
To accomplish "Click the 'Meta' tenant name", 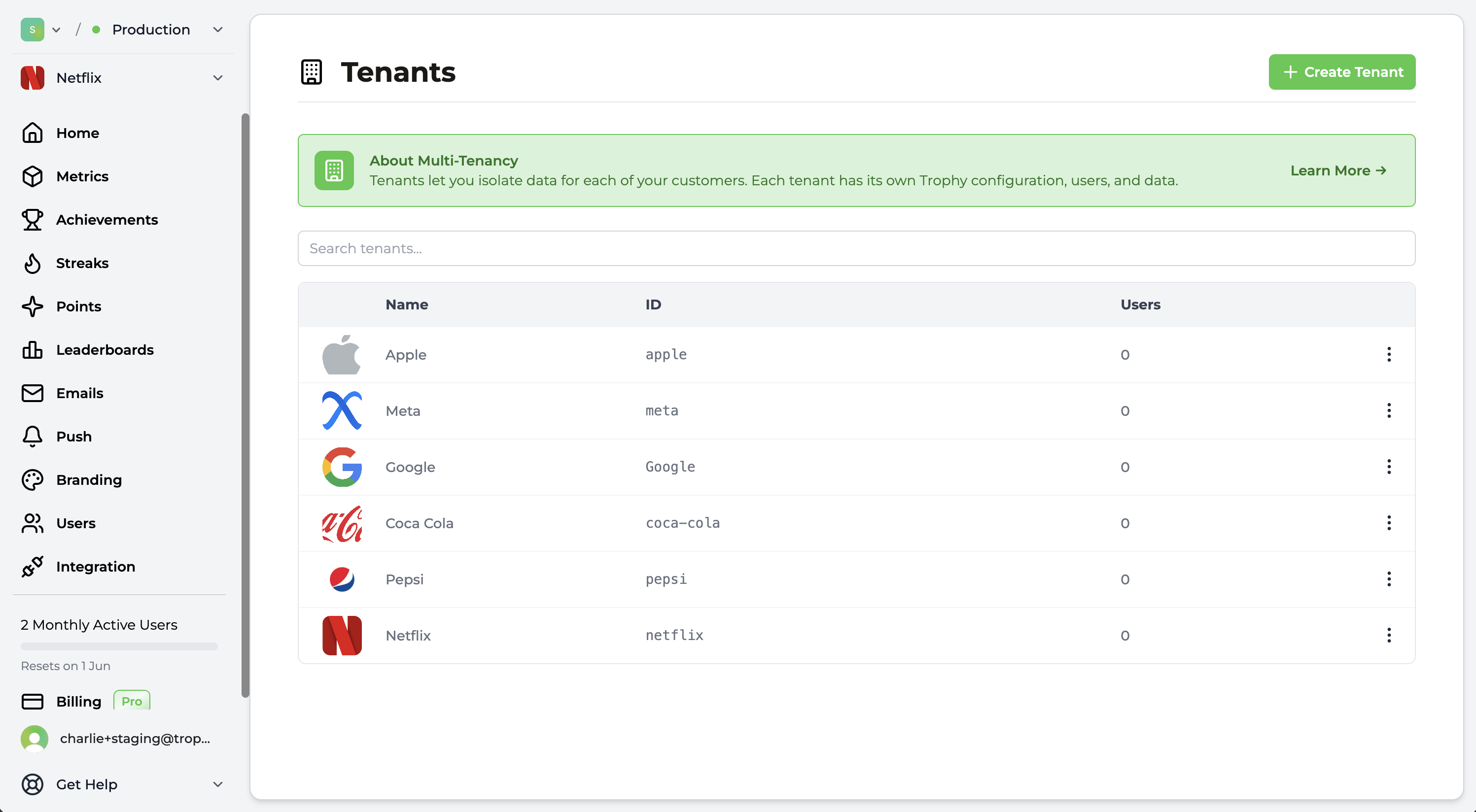I will click(x=403, y=411).
